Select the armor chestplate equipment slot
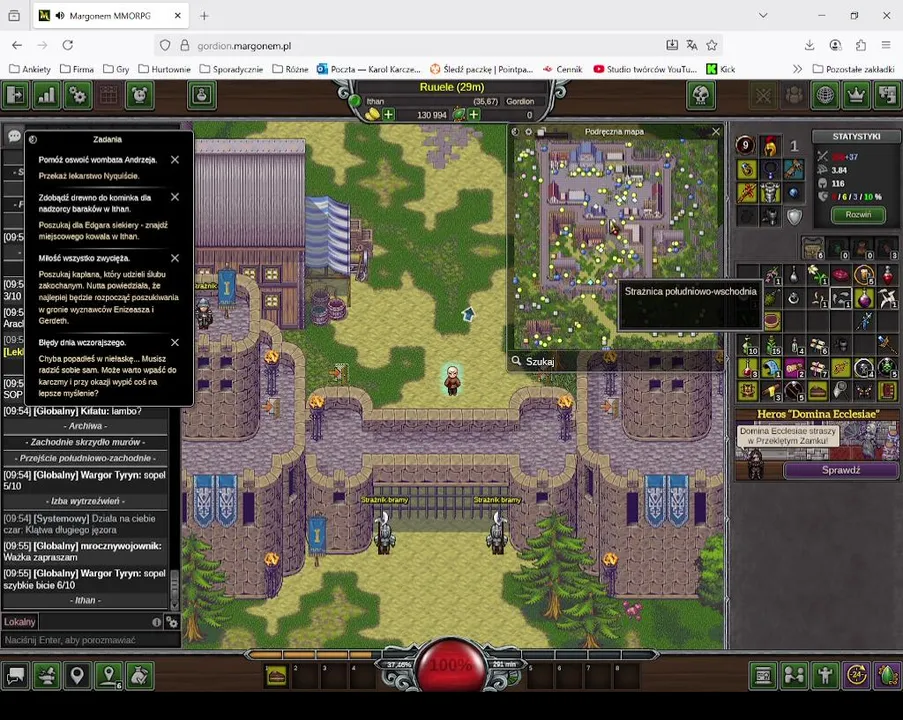This screenshot has width=903, height=720. tap(770, 193)
